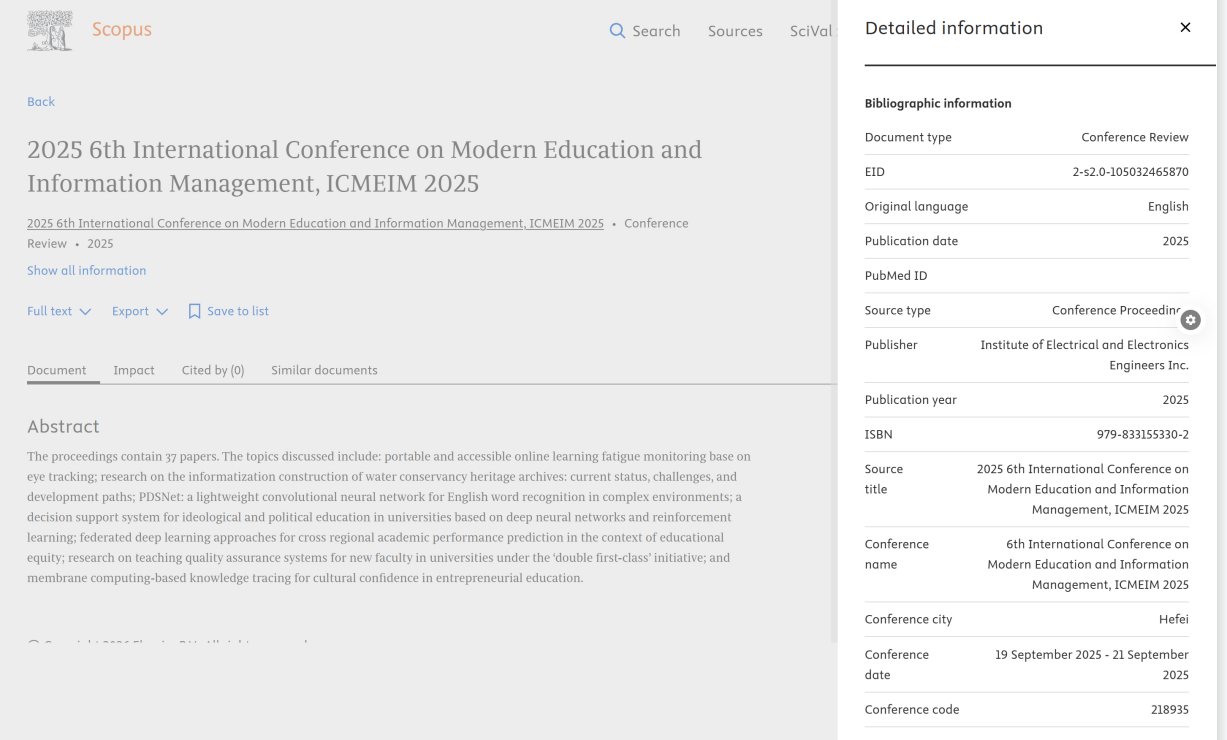1227x740 pixels.
Task: Expand the Full text dropdown
Action: 50,312
